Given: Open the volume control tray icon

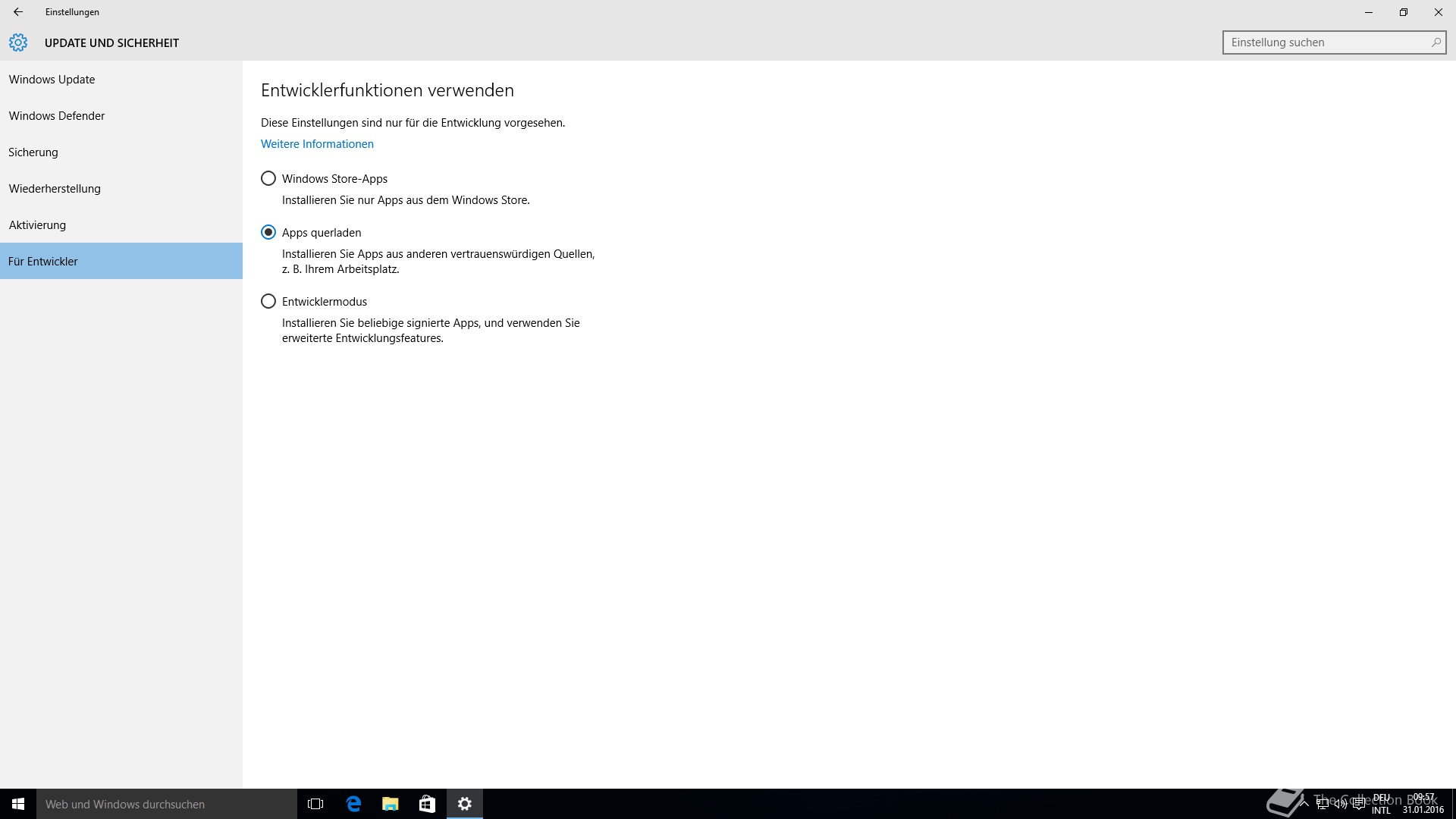Looking at the screenshot, I should [1341, 804].
